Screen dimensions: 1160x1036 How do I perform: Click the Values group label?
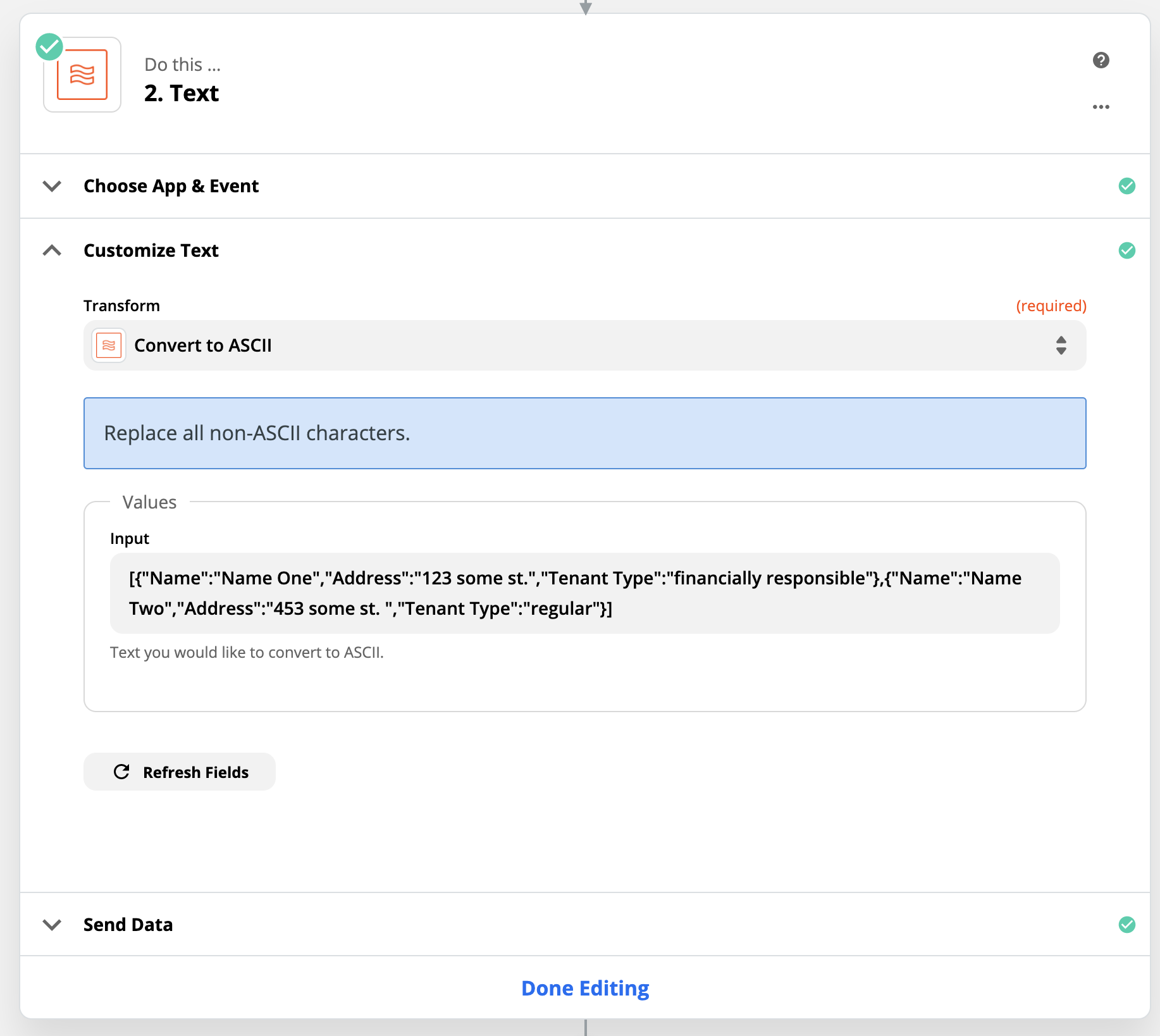150,502
